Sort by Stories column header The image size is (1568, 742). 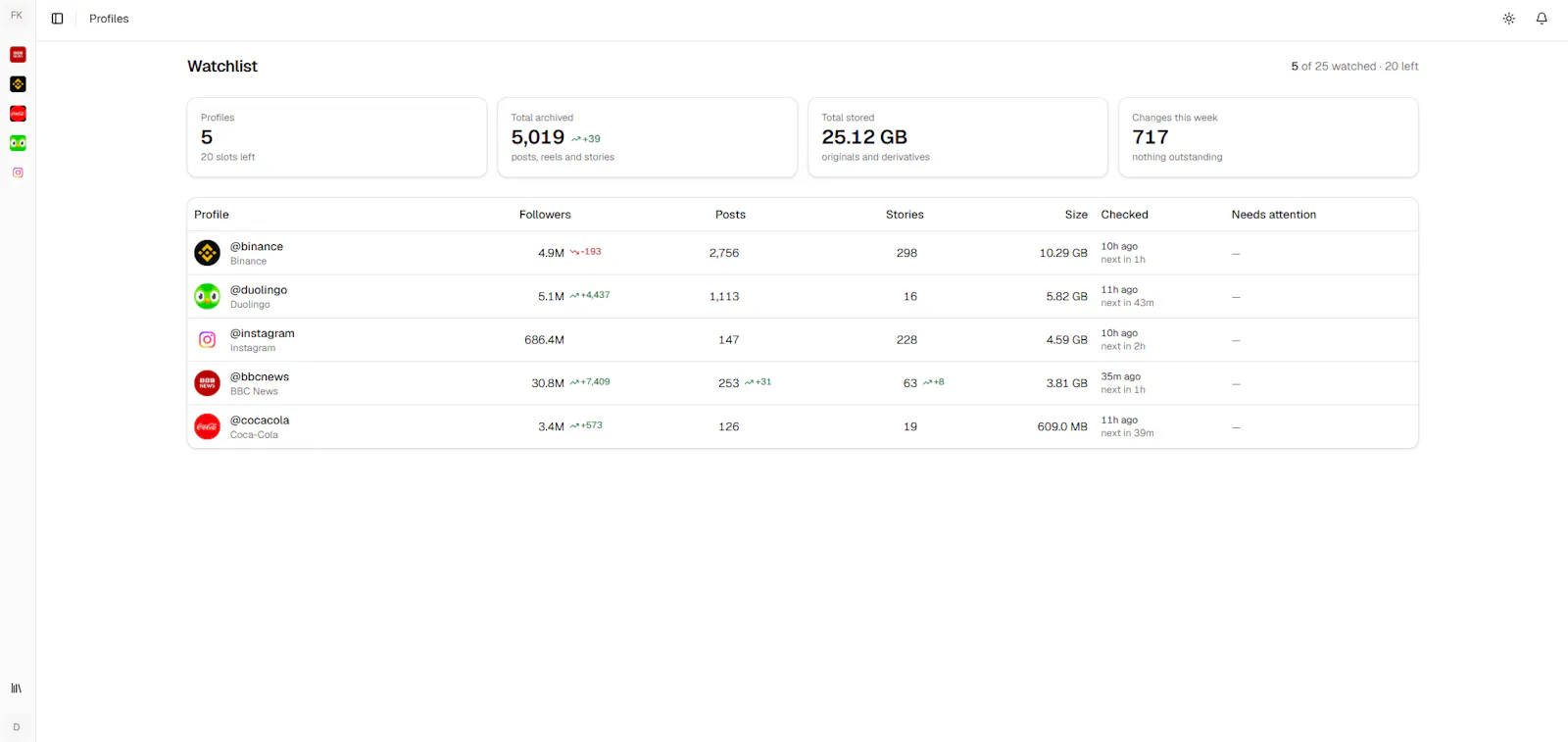coord(905,215)
